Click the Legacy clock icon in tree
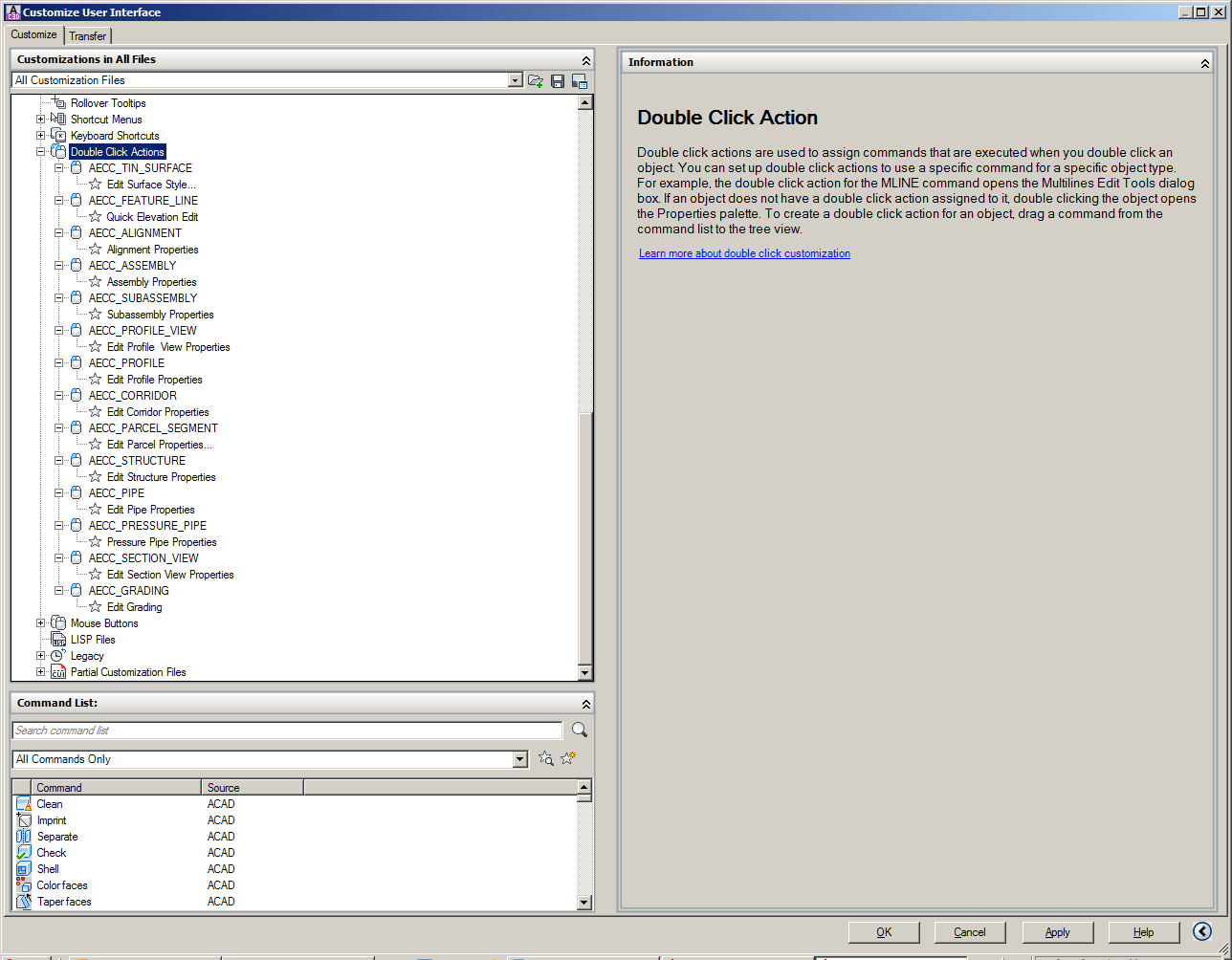Viewport: 1232px width, 960px height. [x=57, y=656]
